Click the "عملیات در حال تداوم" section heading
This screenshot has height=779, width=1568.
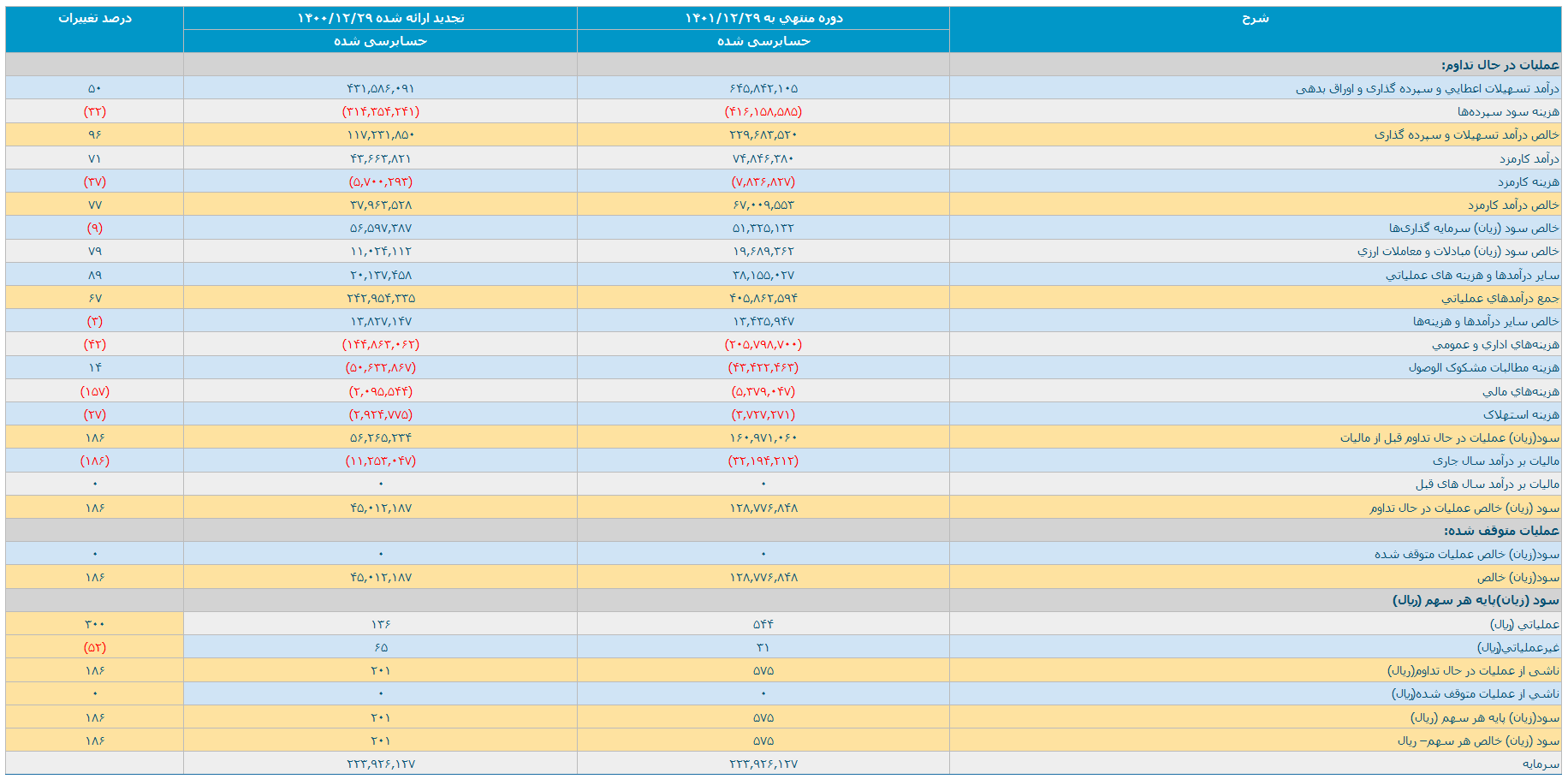point(1500,65)
